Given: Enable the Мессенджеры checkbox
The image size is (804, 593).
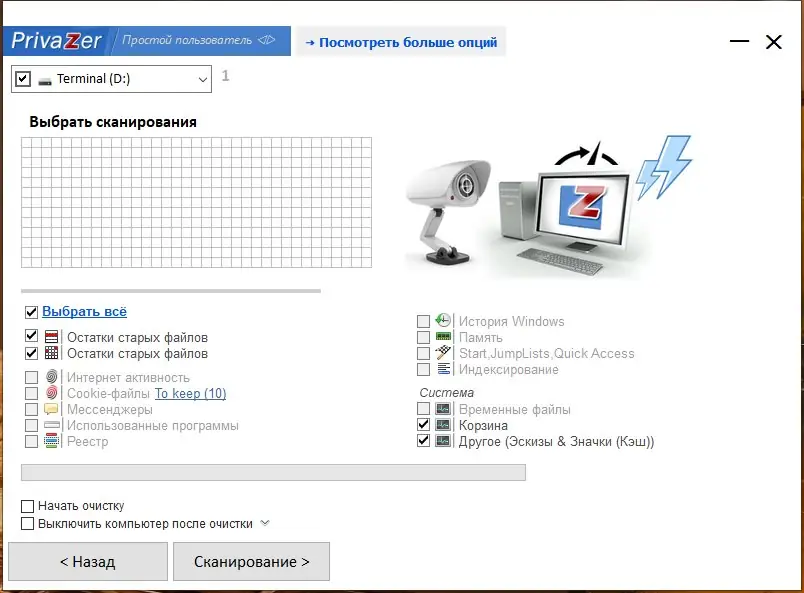Looking at the screenshot, I should point(31,409).
